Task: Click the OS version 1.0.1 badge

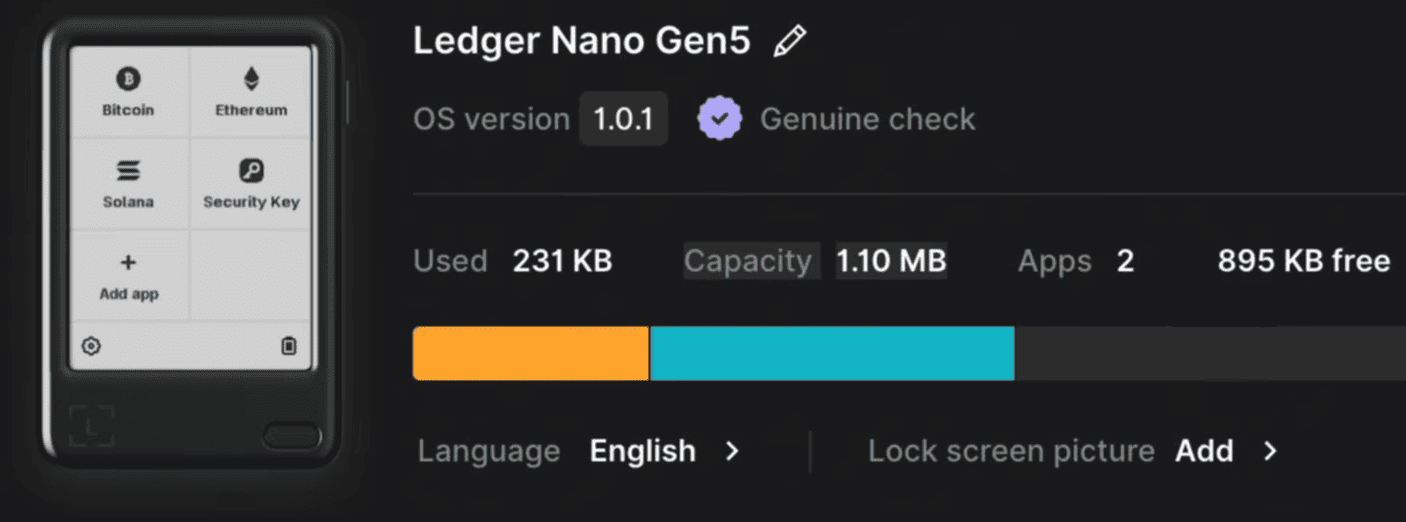Action: 623,119
